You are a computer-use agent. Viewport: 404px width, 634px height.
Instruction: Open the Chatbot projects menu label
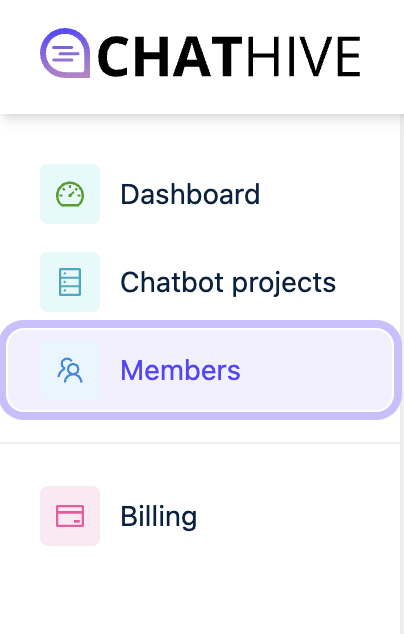(228, 282)
